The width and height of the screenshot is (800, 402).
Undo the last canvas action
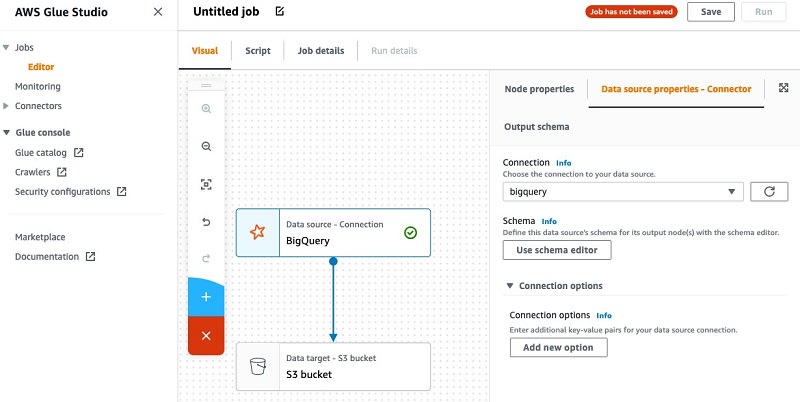coord(206,222)
